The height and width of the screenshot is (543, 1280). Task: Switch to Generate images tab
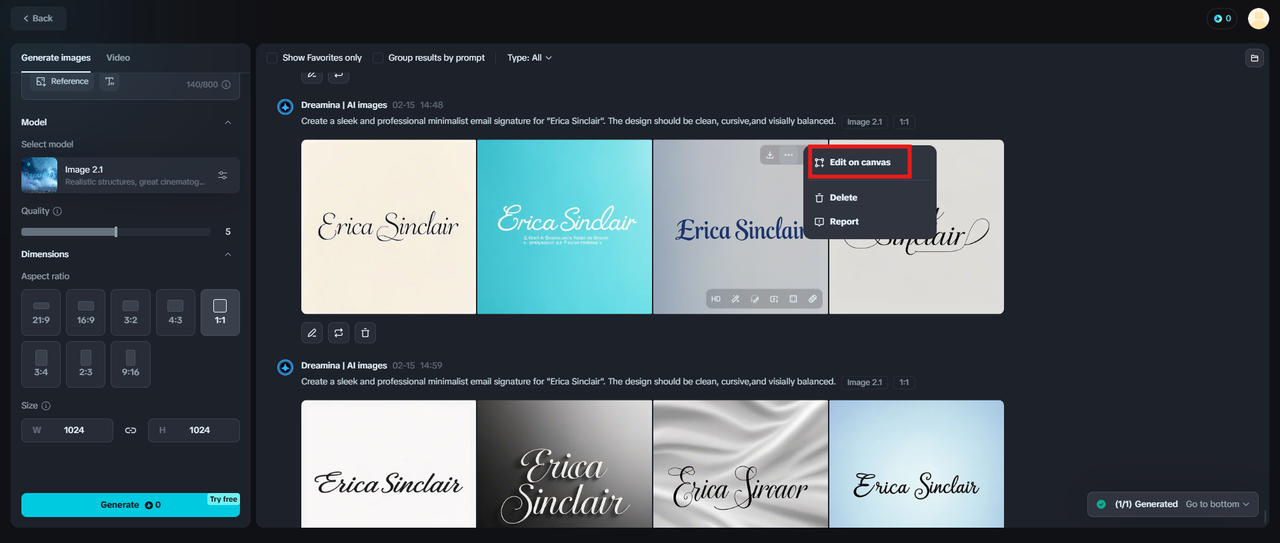(56, 58)
